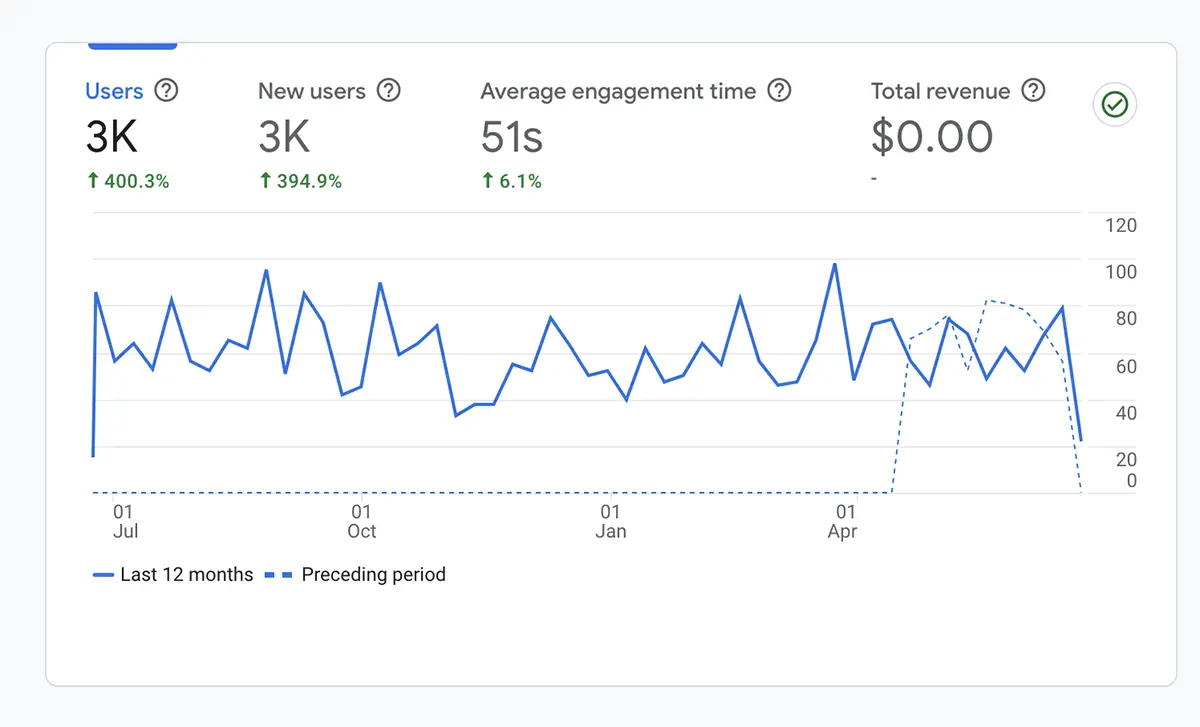Click the 3K Users value
The image size is (1200, 727).
(107, 137)
